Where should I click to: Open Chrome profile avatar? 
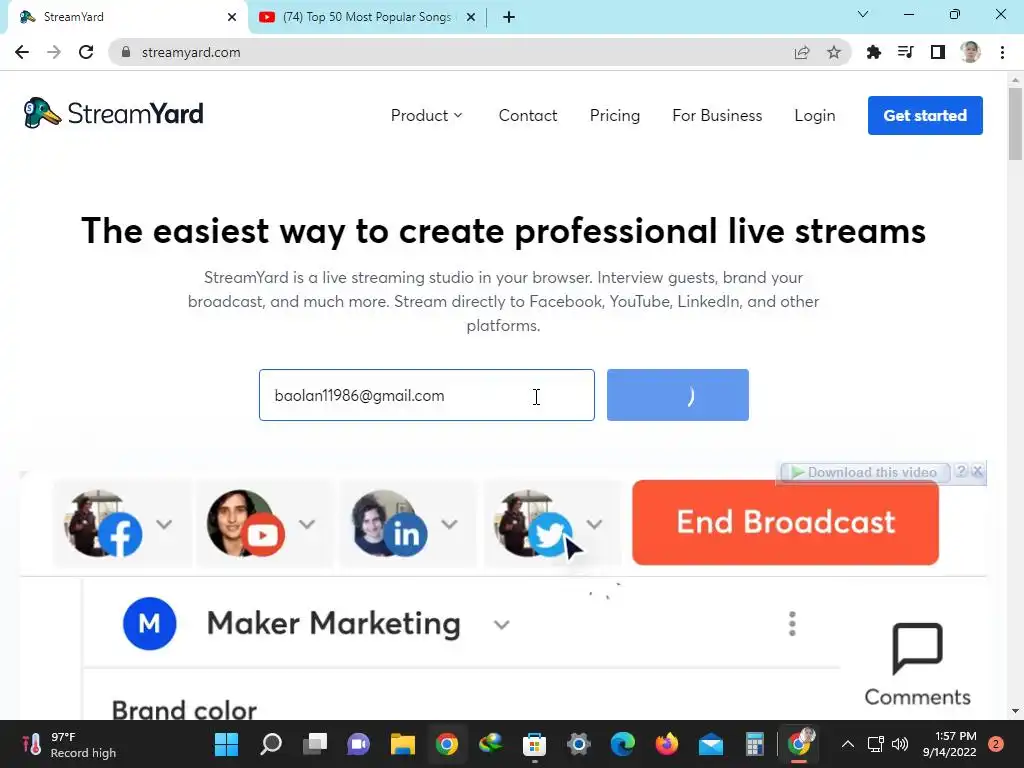970,52
